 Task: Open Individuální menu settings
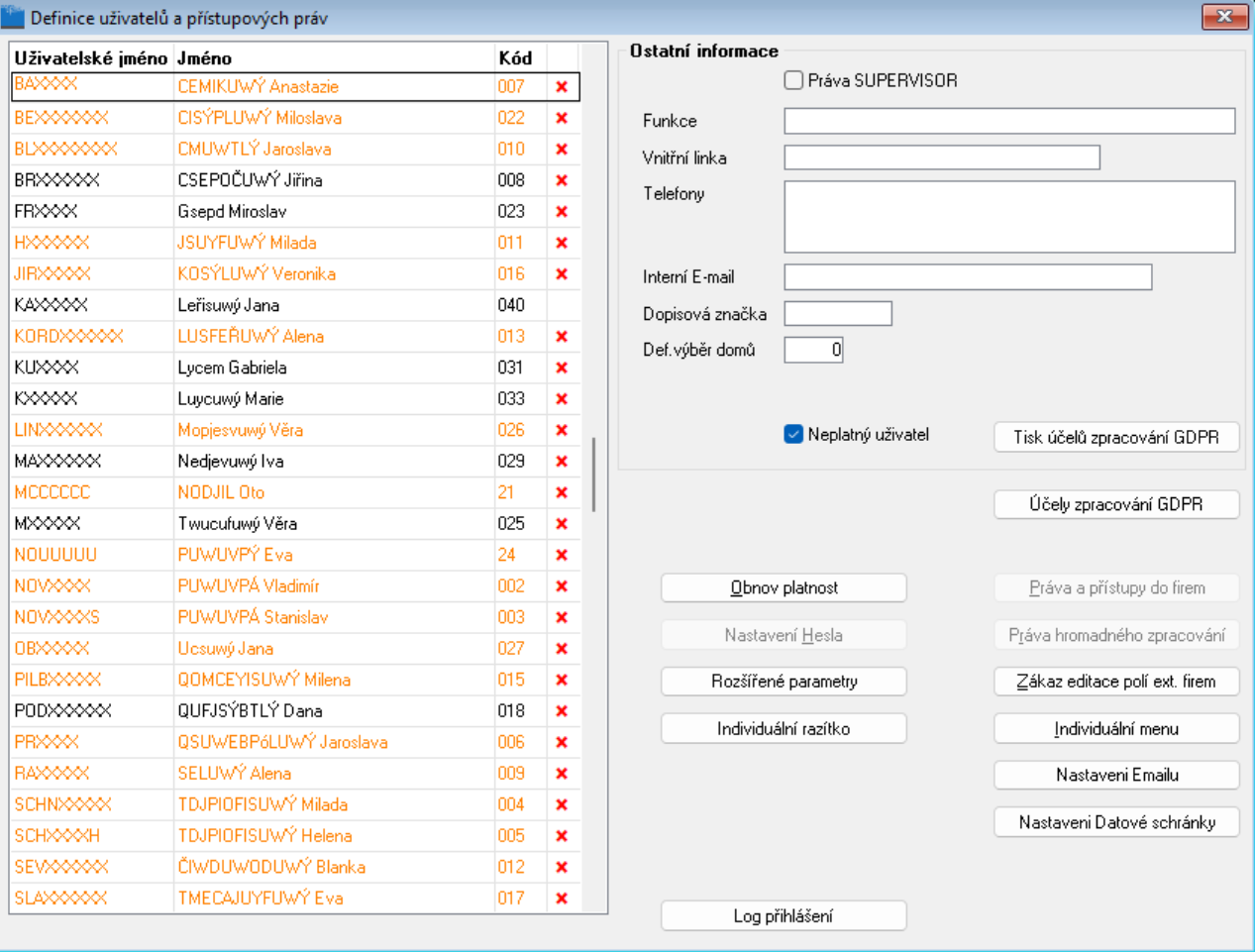1116,729
